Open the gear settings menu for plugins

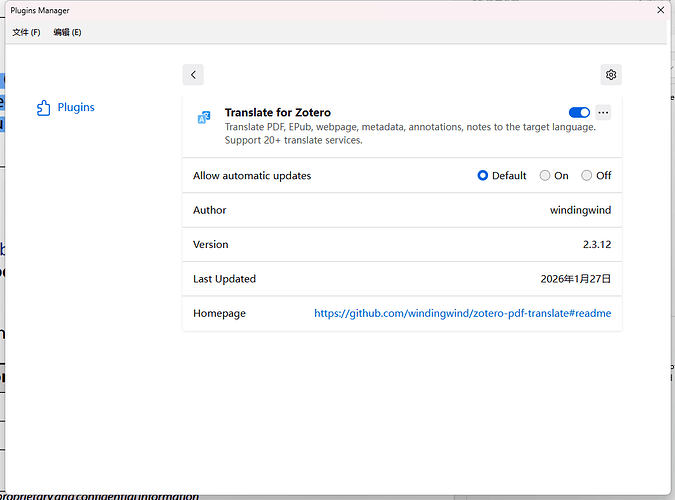(x=611, y=74)
